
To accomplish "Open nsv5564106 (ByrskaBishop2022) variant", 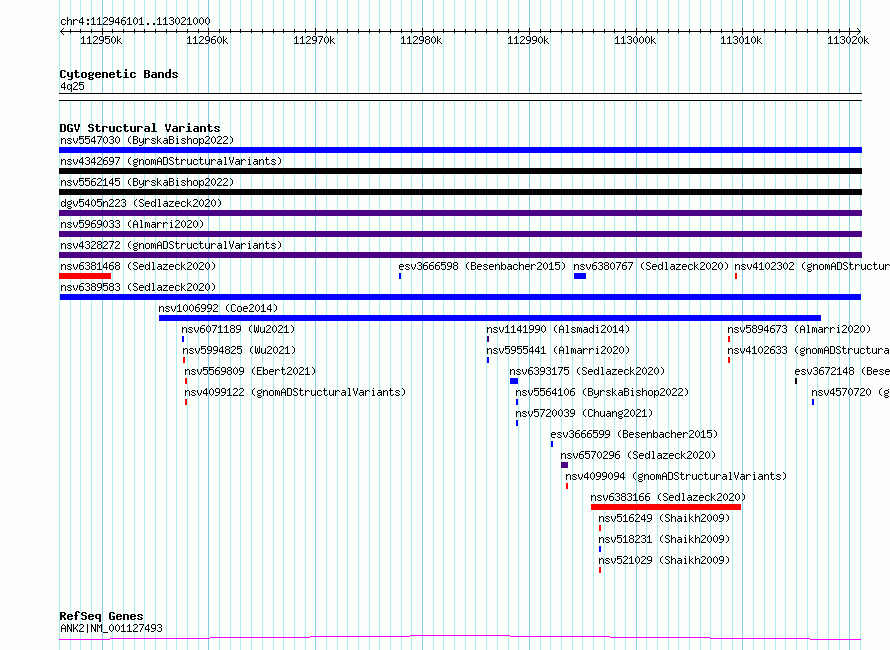I will coord(602,392).
